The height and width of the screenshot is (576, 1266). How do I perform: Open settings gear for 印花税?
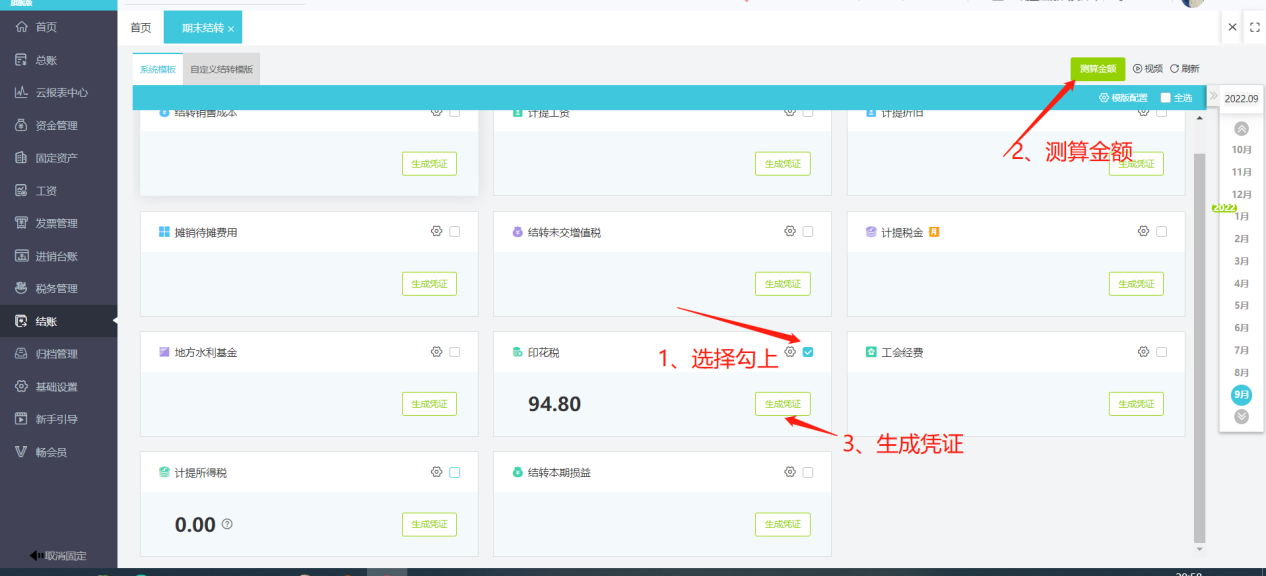point(790,352)
